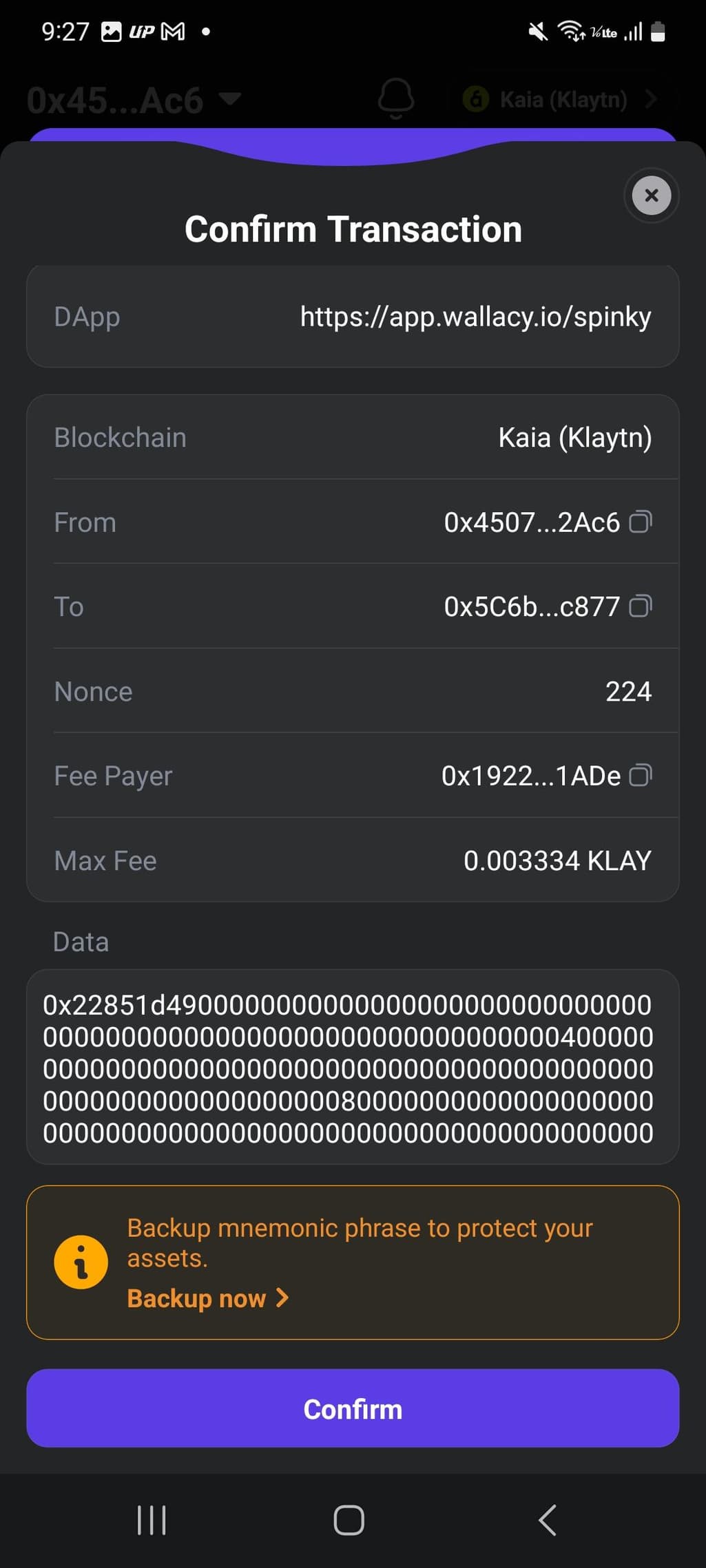Tap the Kaia coin logo icon

(x=476, y=100)
